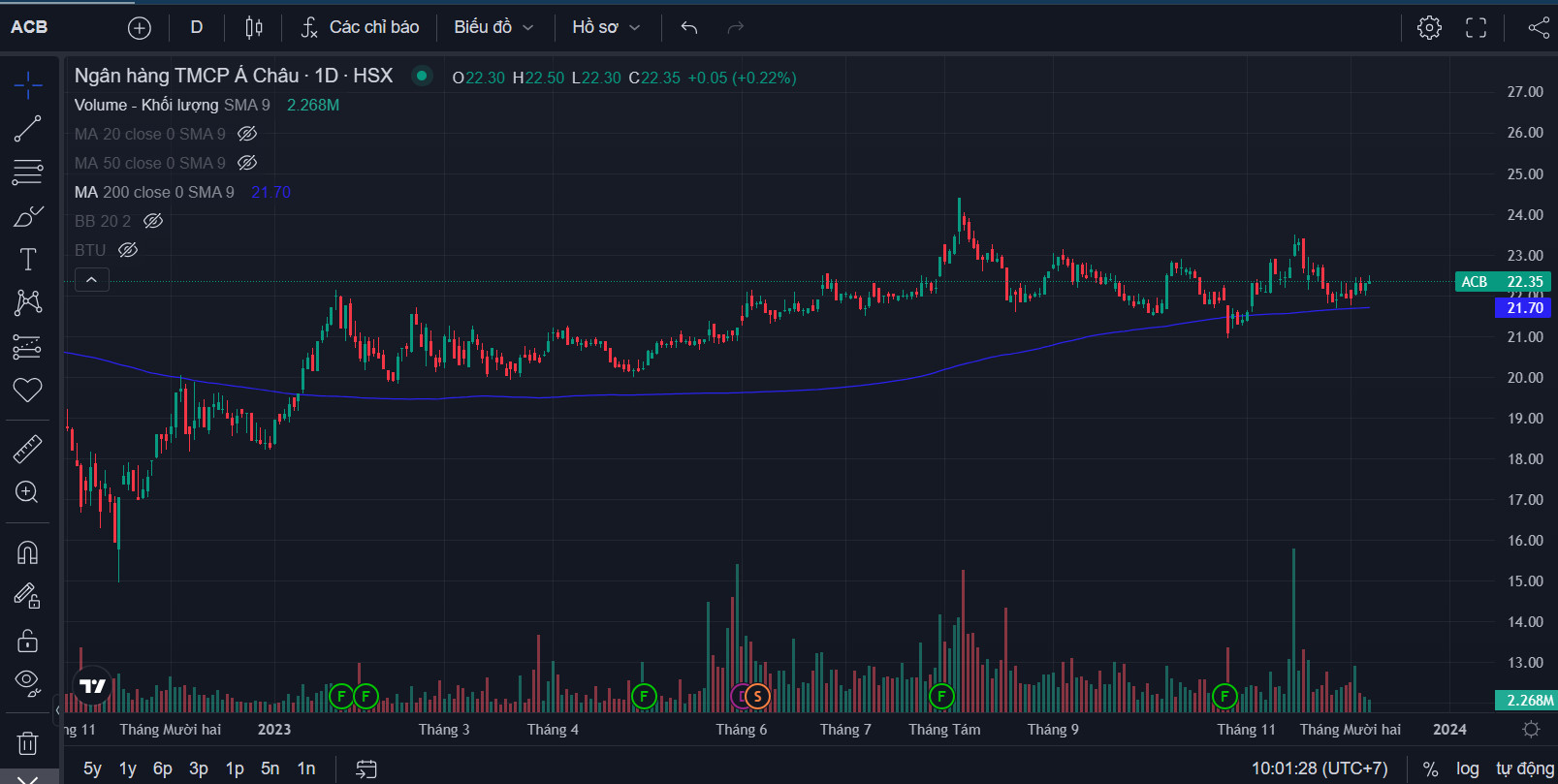Pick the ruler measure tool

(27, 449)
